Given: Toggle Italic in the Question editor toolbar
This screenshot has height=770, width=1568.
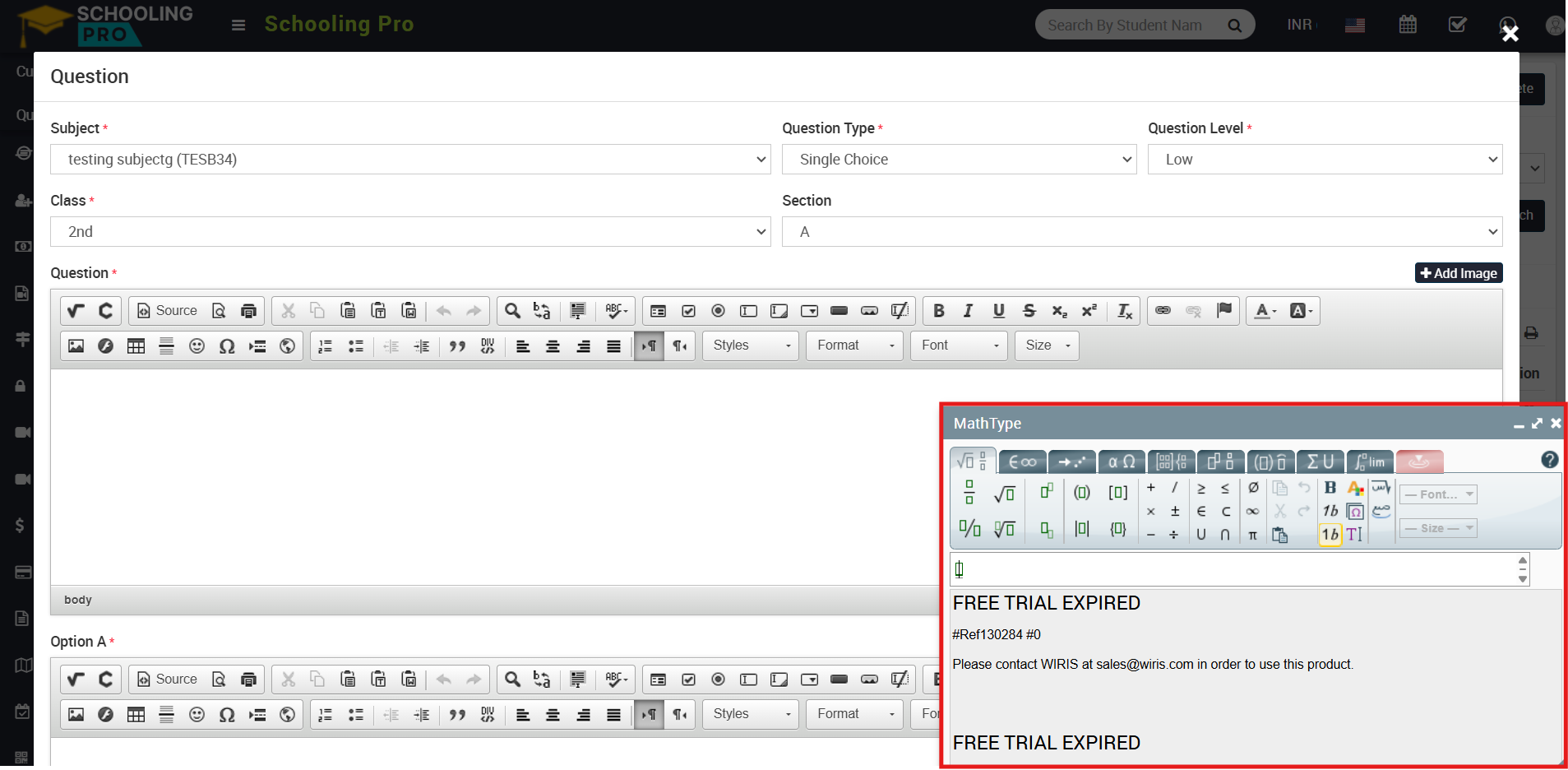Looking at the screenshot, I should [x=969, y=311].
